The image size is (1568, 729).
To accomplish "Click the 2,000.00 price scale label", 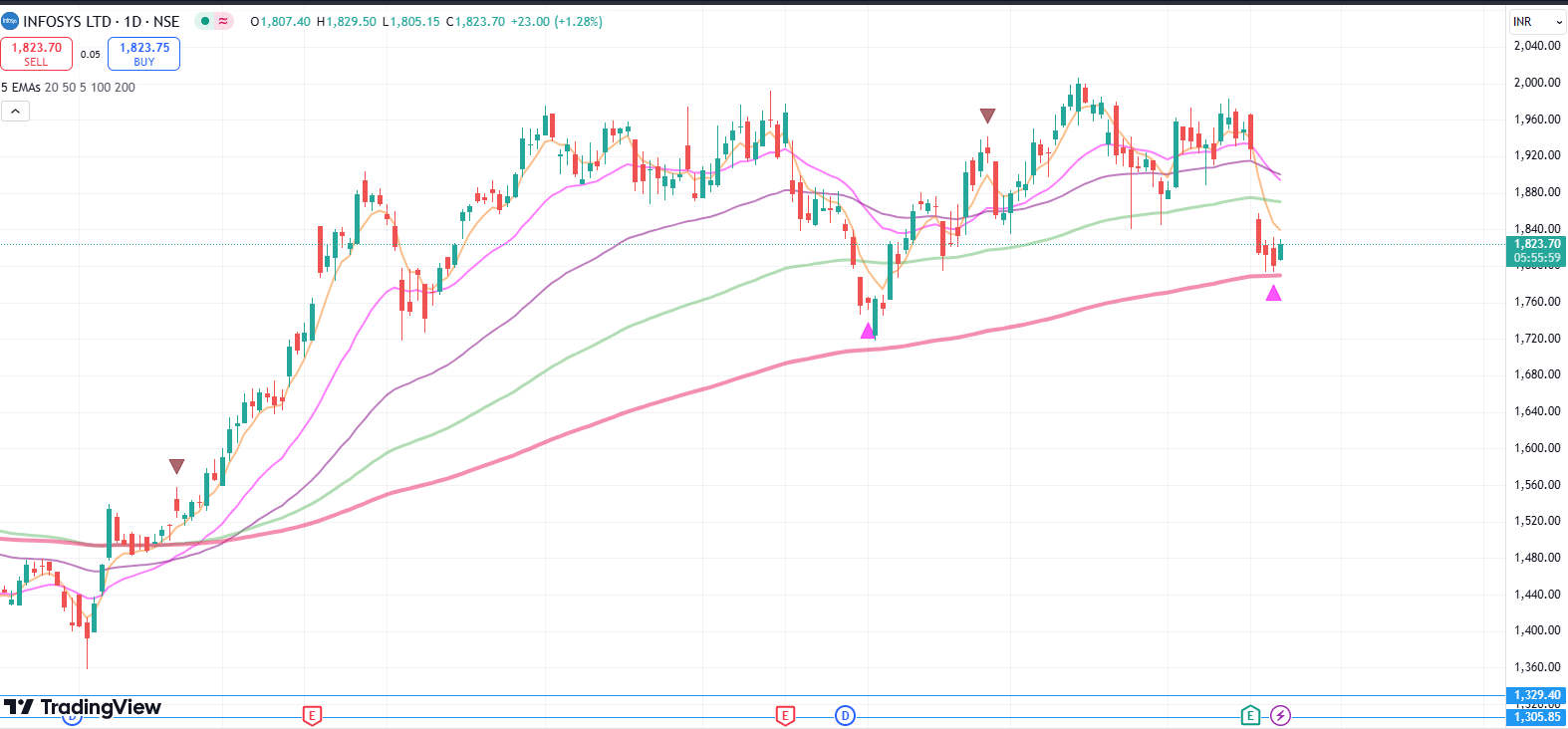I will (1537, 83).
